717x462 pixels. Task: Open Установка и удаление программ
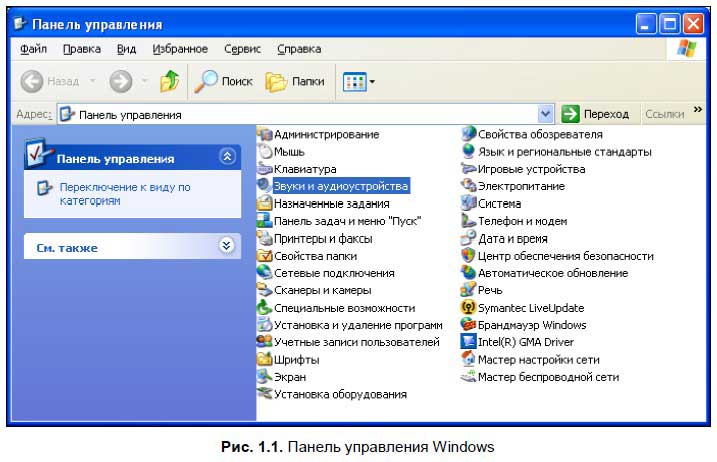point(357,325)
